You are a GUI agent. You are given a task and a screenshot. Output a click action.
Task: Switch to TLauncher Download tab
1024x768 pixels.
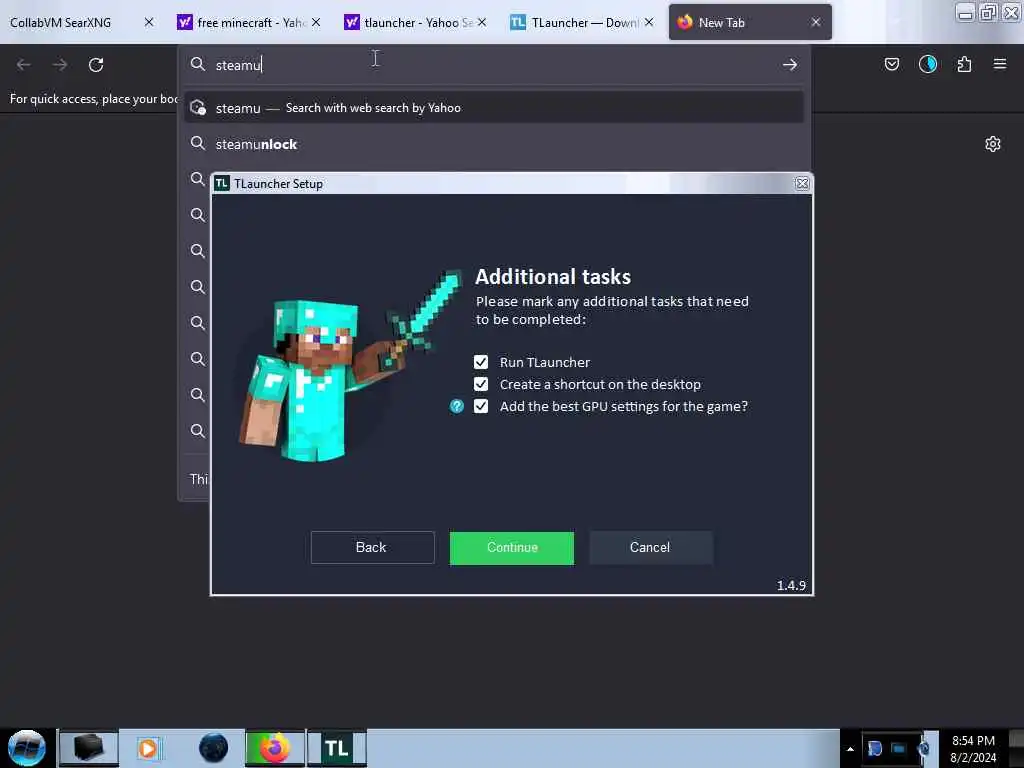coord(584,22)
